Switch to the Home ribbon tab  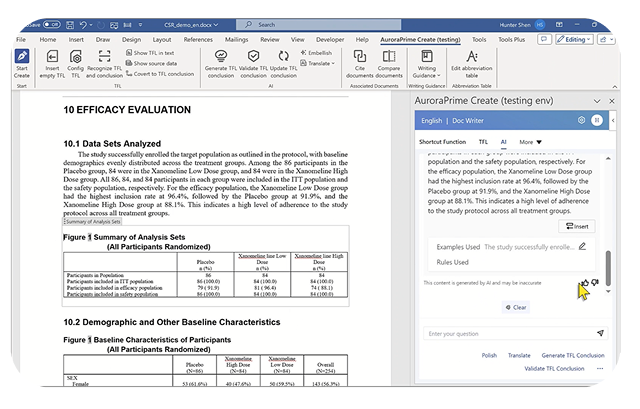point(48,40)
